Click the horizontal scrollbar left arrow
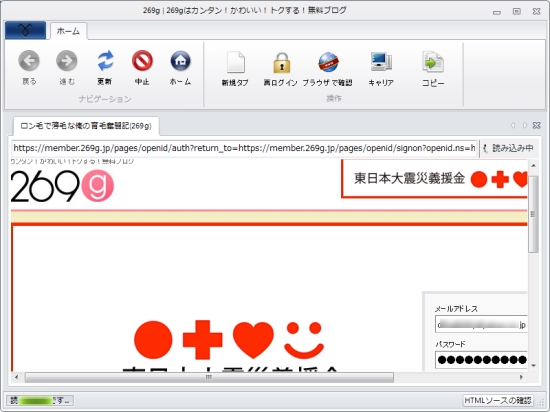Image resolution: width=550 pixels, height=412 pixels. coord(16,377)
